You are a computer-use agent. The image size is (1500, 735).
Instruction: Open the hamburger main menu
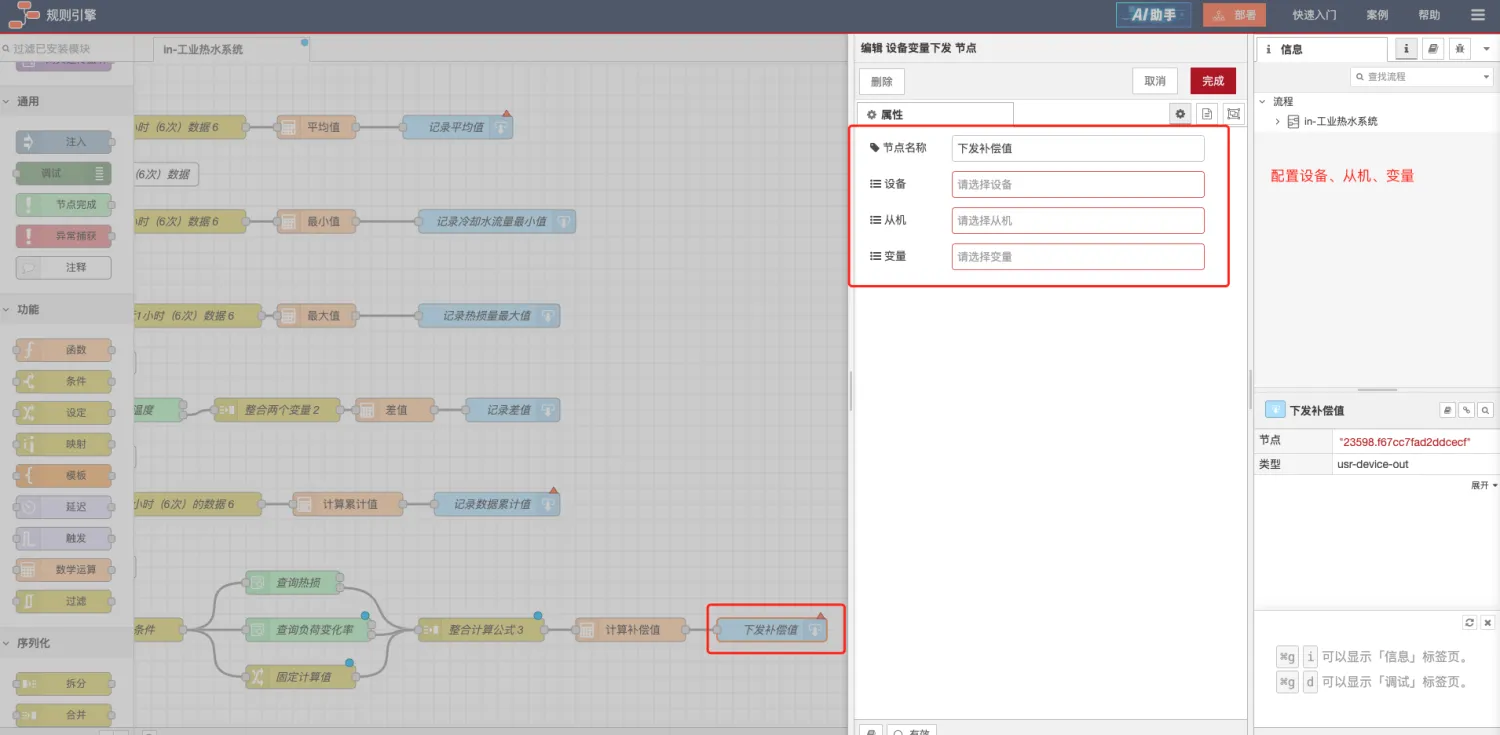point(1477,15)
